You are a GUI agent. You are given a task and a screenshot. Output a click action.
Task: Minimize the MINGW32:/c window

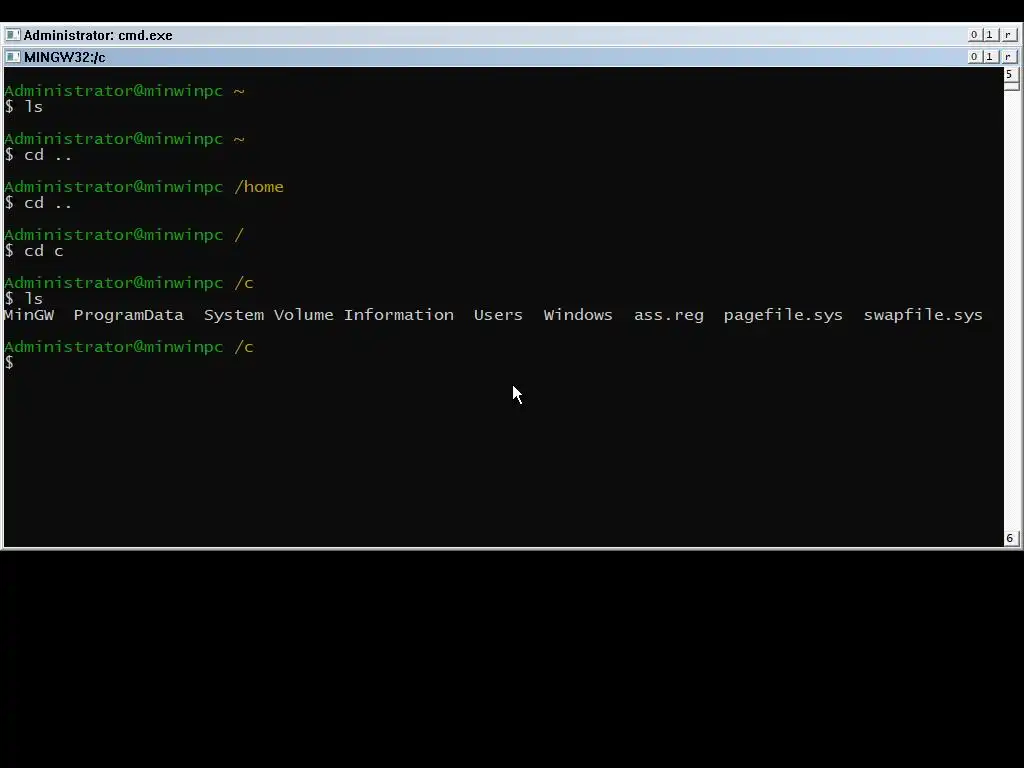click(974, 57)
